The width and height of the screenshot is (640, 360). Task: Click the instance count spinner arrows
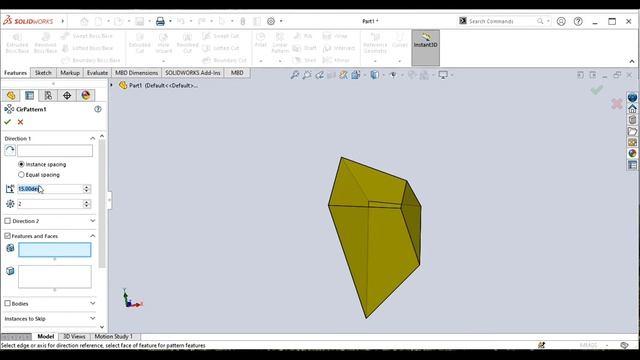(86, 204)
